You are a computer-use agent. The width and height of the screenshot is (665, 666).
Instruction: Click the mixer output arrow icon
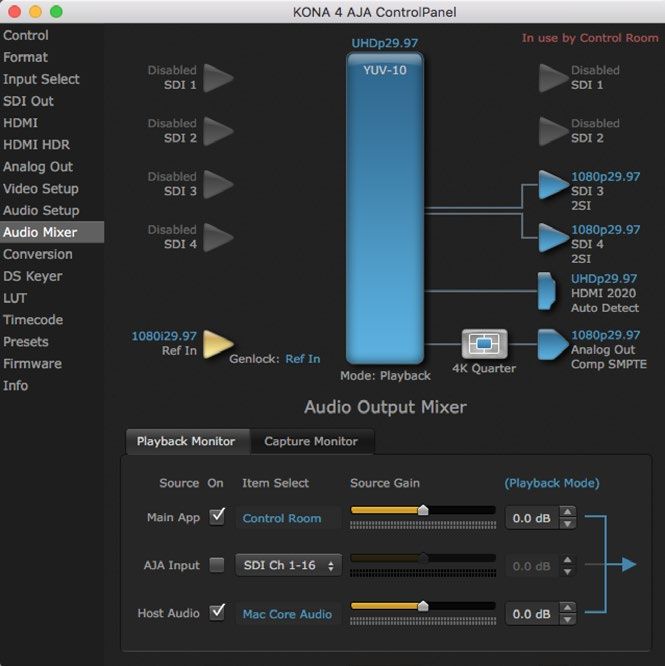(x=629, y=564)
